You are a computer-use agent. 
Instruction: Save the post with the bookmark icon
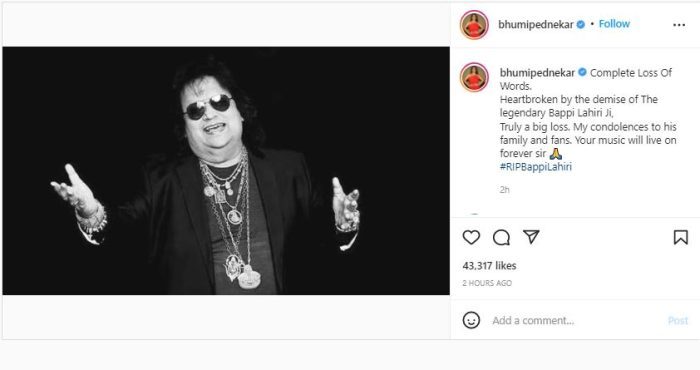680,237
